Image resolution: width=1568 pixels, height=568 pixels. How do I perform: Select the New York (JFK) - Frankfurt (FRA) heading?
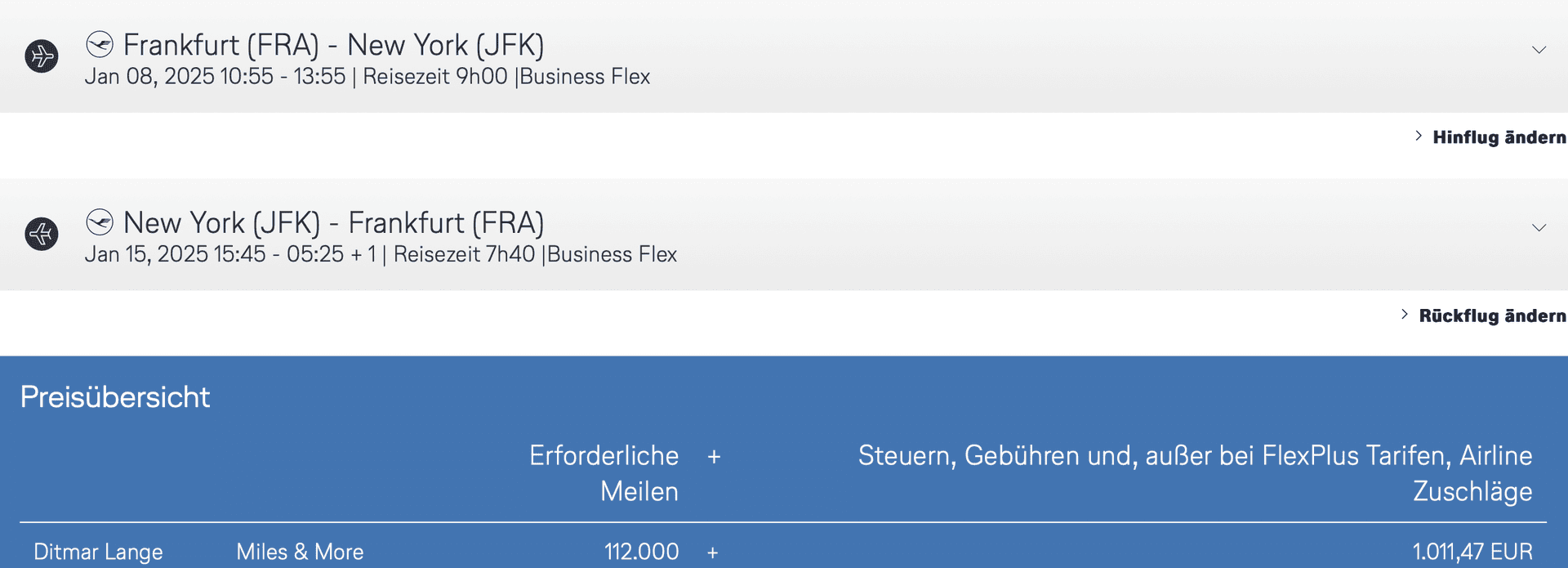[x=333, y=223]
